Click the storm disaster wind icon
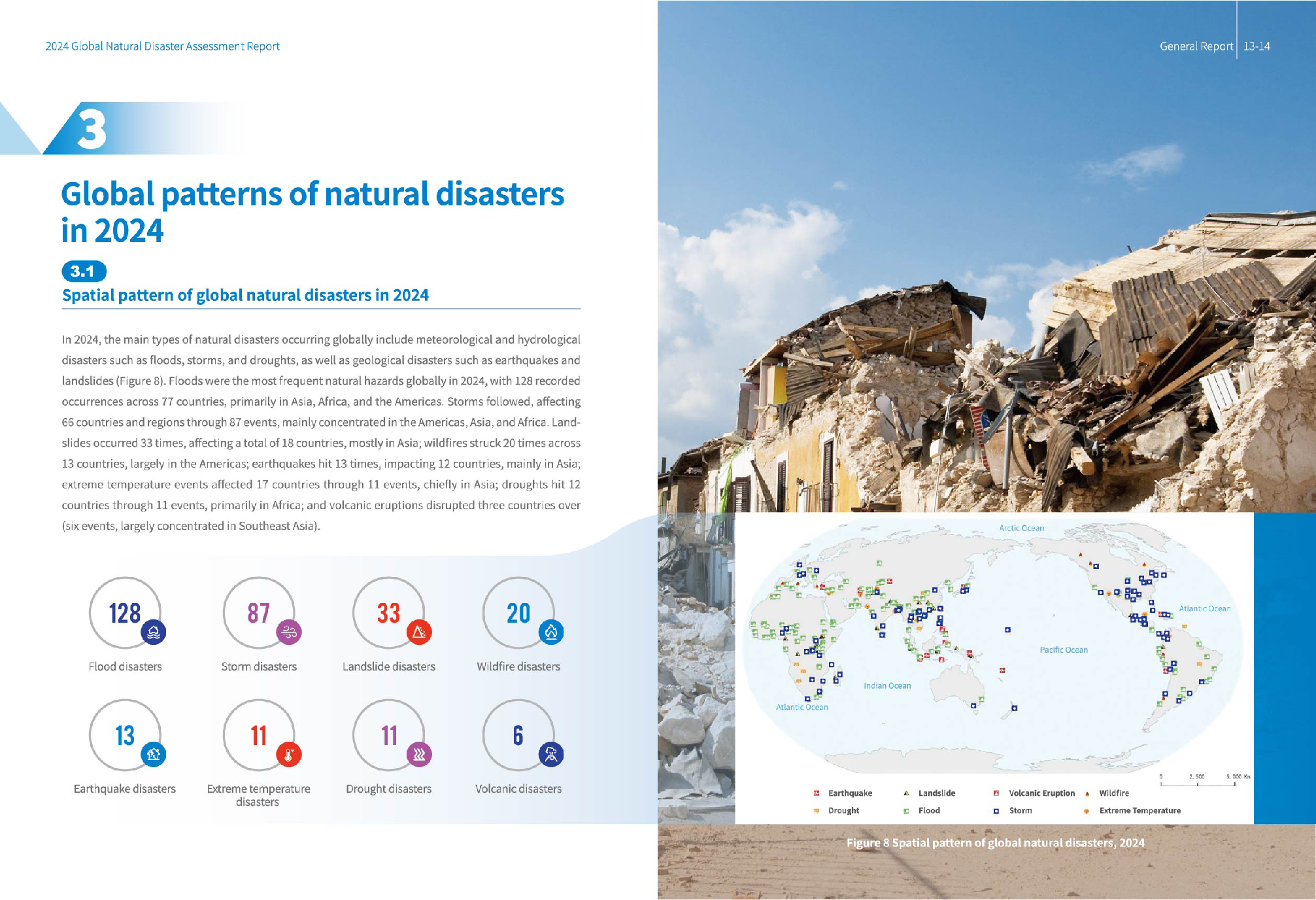Viewport: 1316px width, 900px height. [x=289, y=632]
